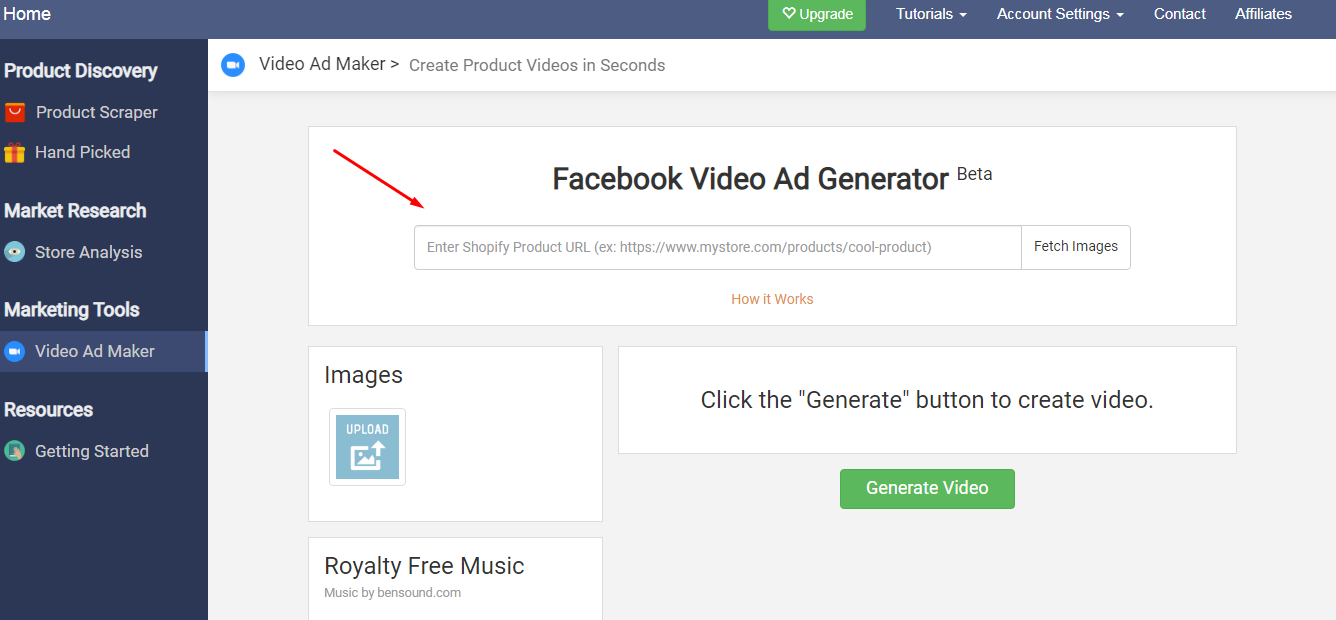This screenshot has height=620, width=1336.
Task: Click the Home link in top bar
Action: pyautogui.click(x=27, y=14)
